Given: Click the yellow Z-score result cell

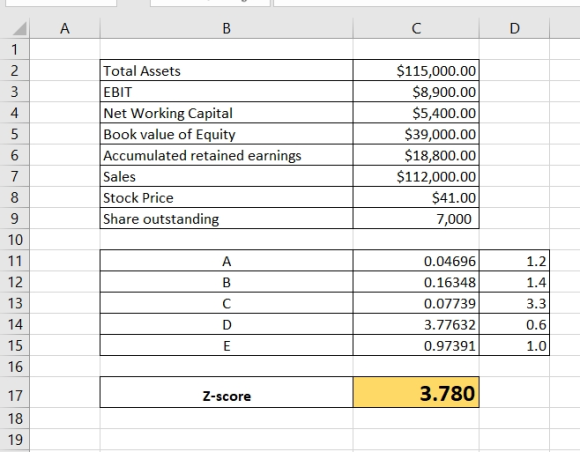Looking at the screenshot, I should click(x=416, y=392).
